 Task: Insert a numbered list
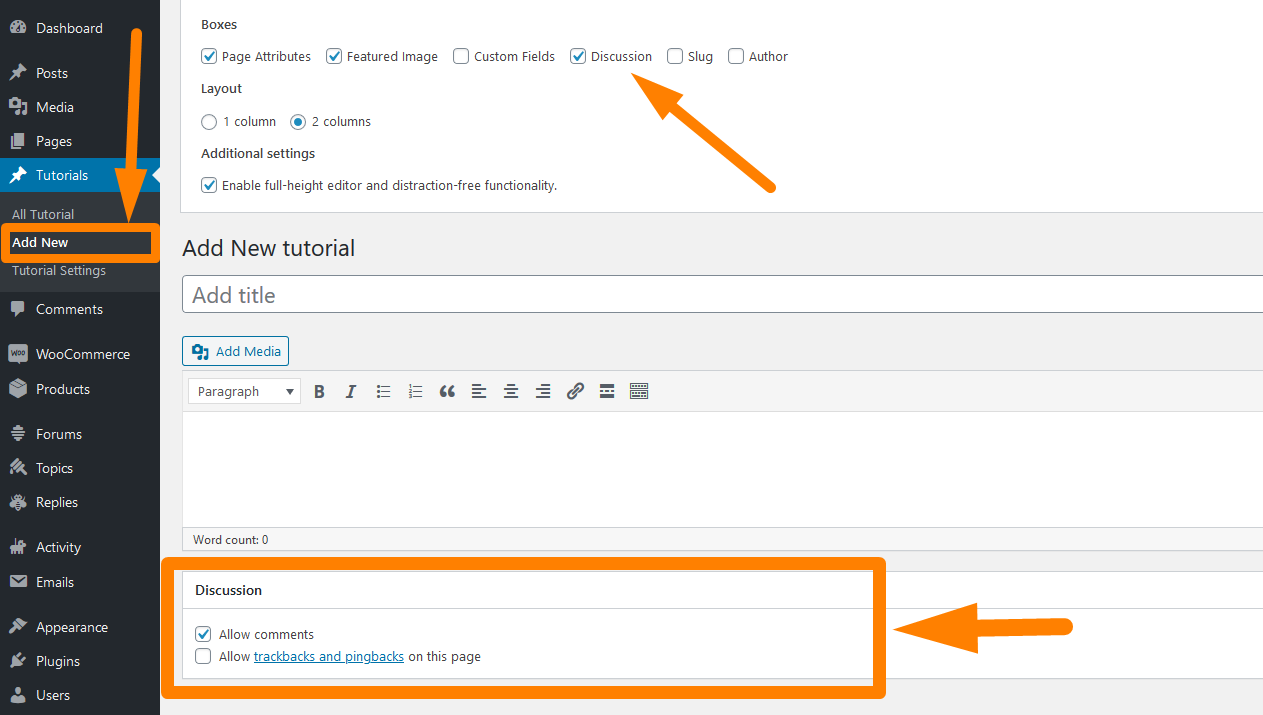(415, 392)
